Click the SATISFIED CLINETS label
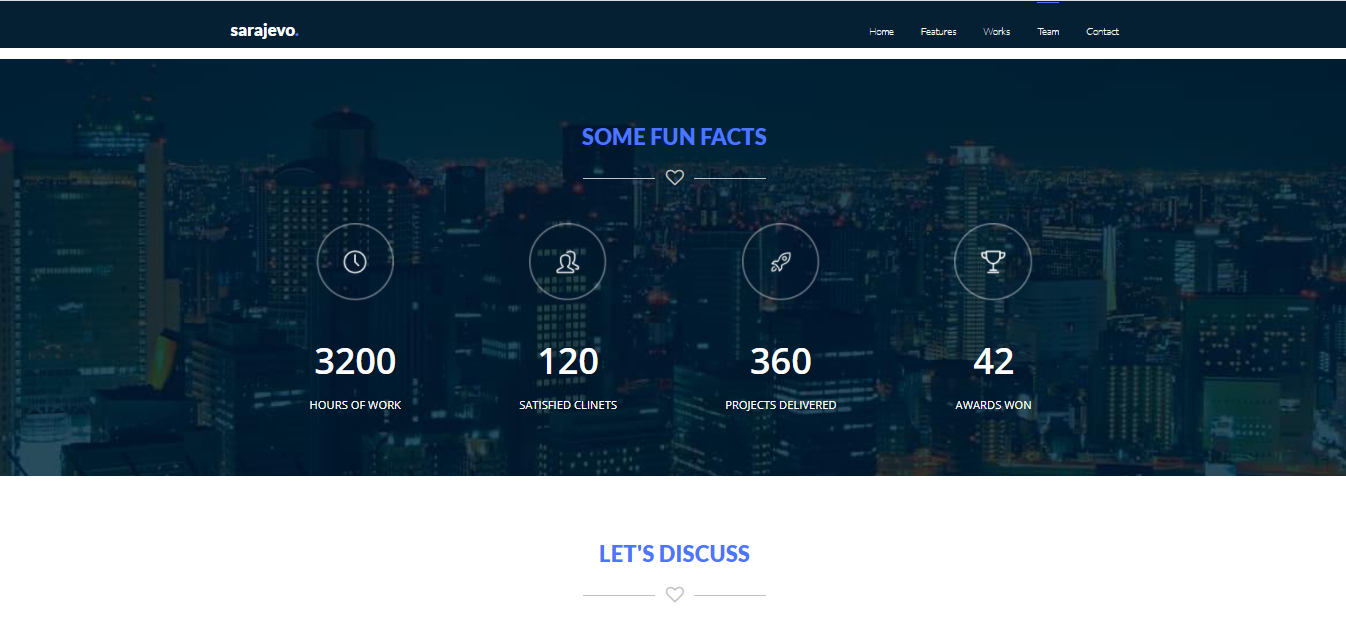The height and width of the screenshot is (623, 1346). 568,405
